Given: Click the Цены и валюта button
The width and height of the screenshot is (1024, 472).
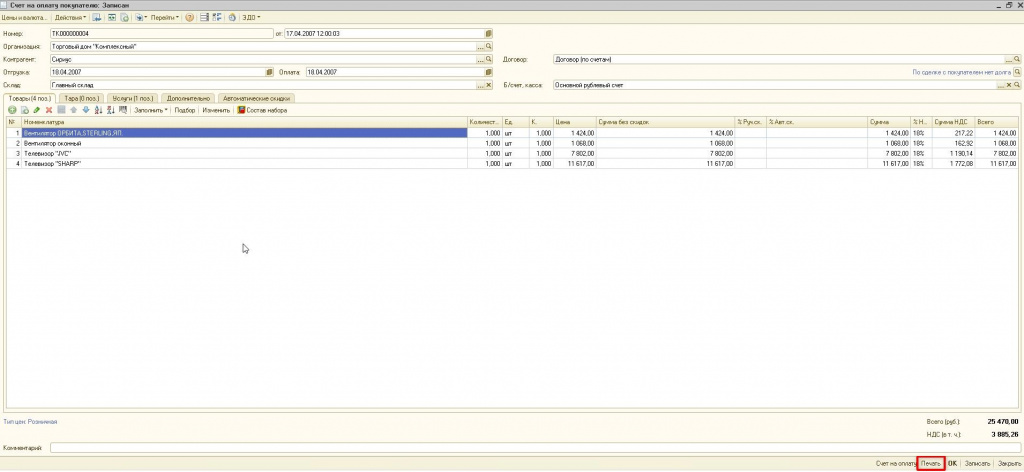Looking at the screenshot, I should (24, 18).
